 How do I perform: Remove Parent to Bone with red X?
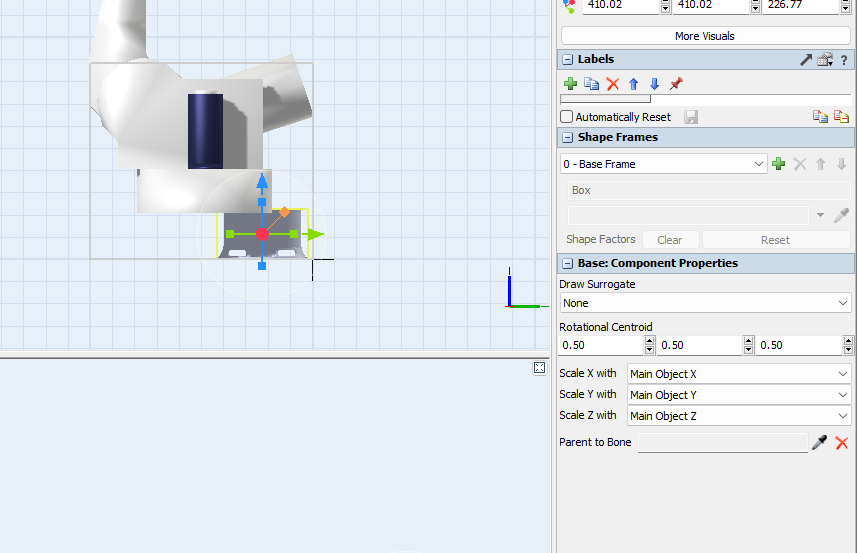(x=842, y=442)
